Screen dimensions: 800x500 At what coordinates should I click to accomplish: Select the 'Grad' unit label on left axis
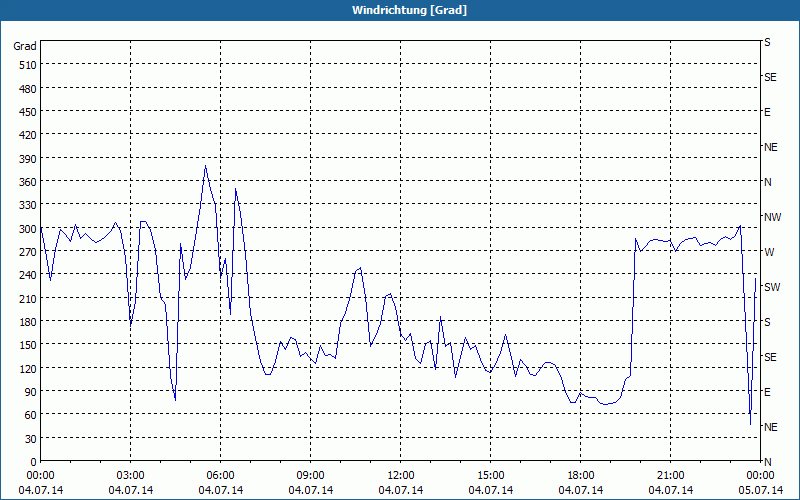point(24,46)
